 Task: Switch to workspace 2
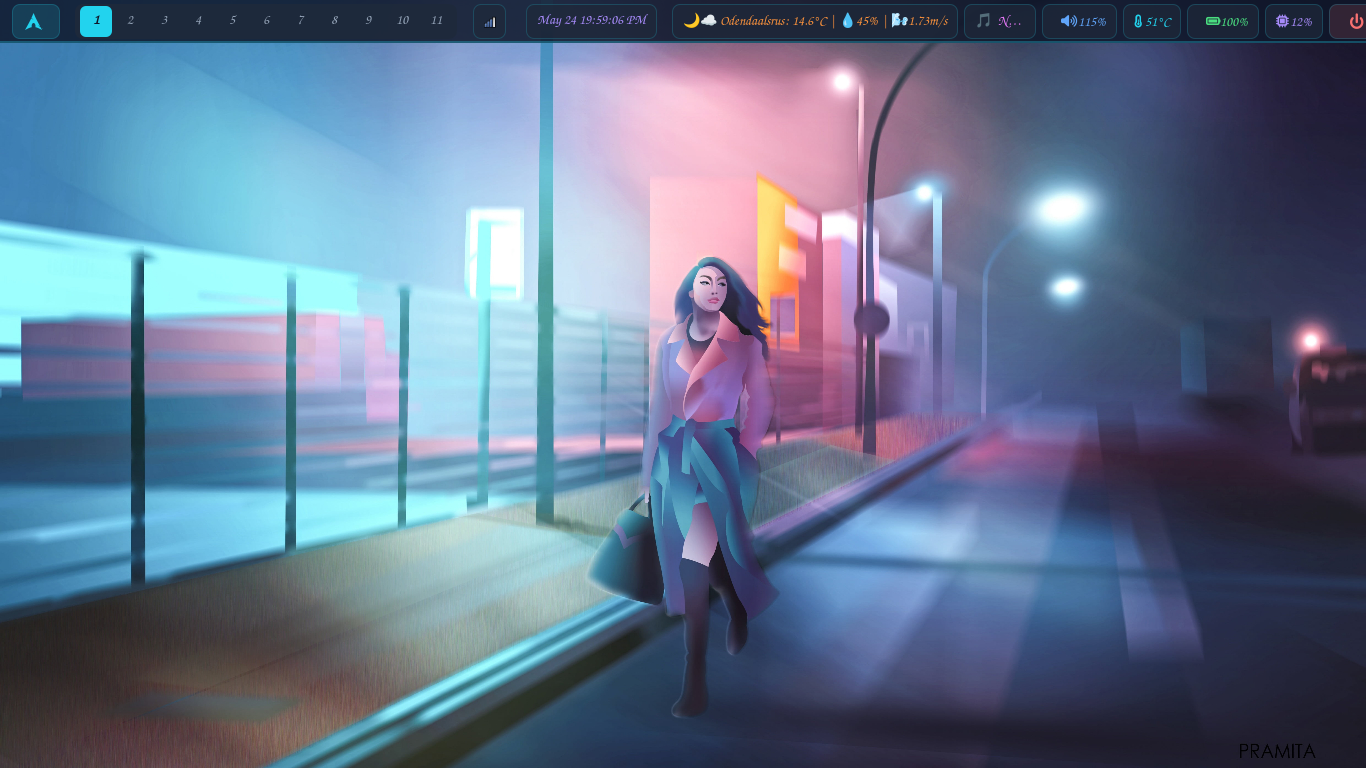[130, 21]
